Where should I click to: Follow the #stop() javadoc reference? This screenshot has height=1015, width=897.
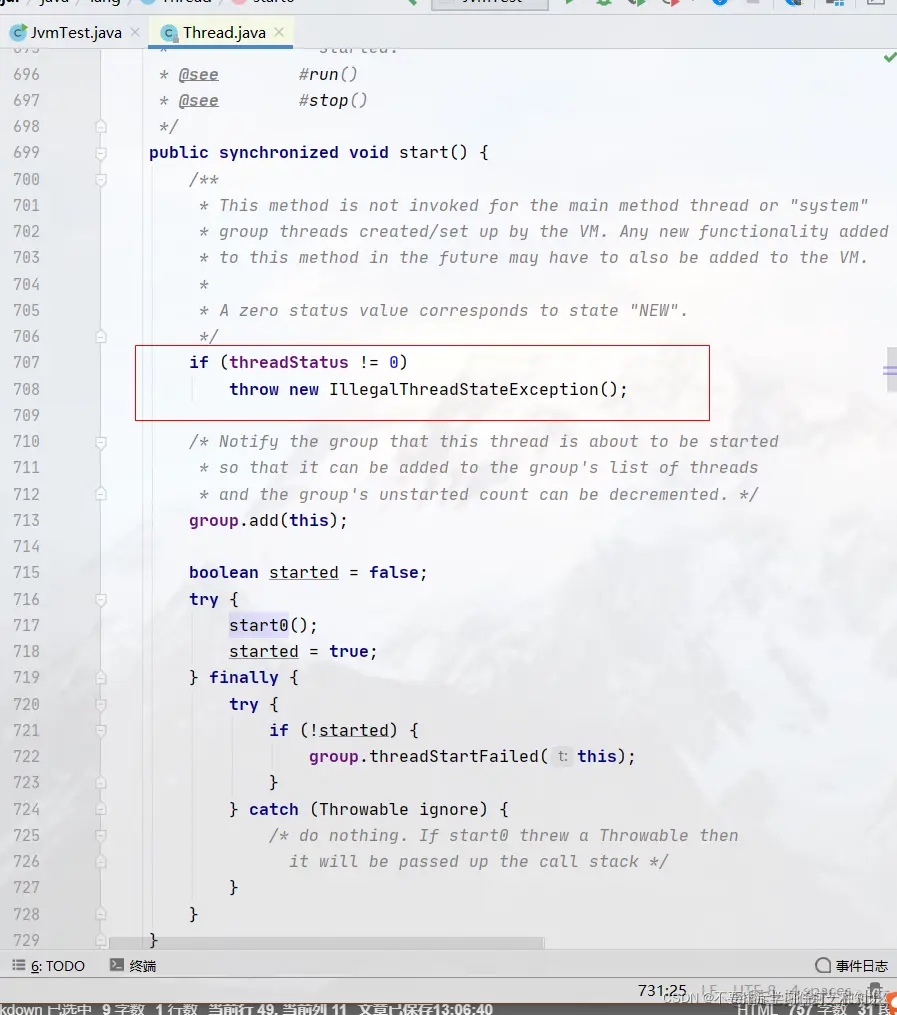pyautogui.click(x=333, y=100)
